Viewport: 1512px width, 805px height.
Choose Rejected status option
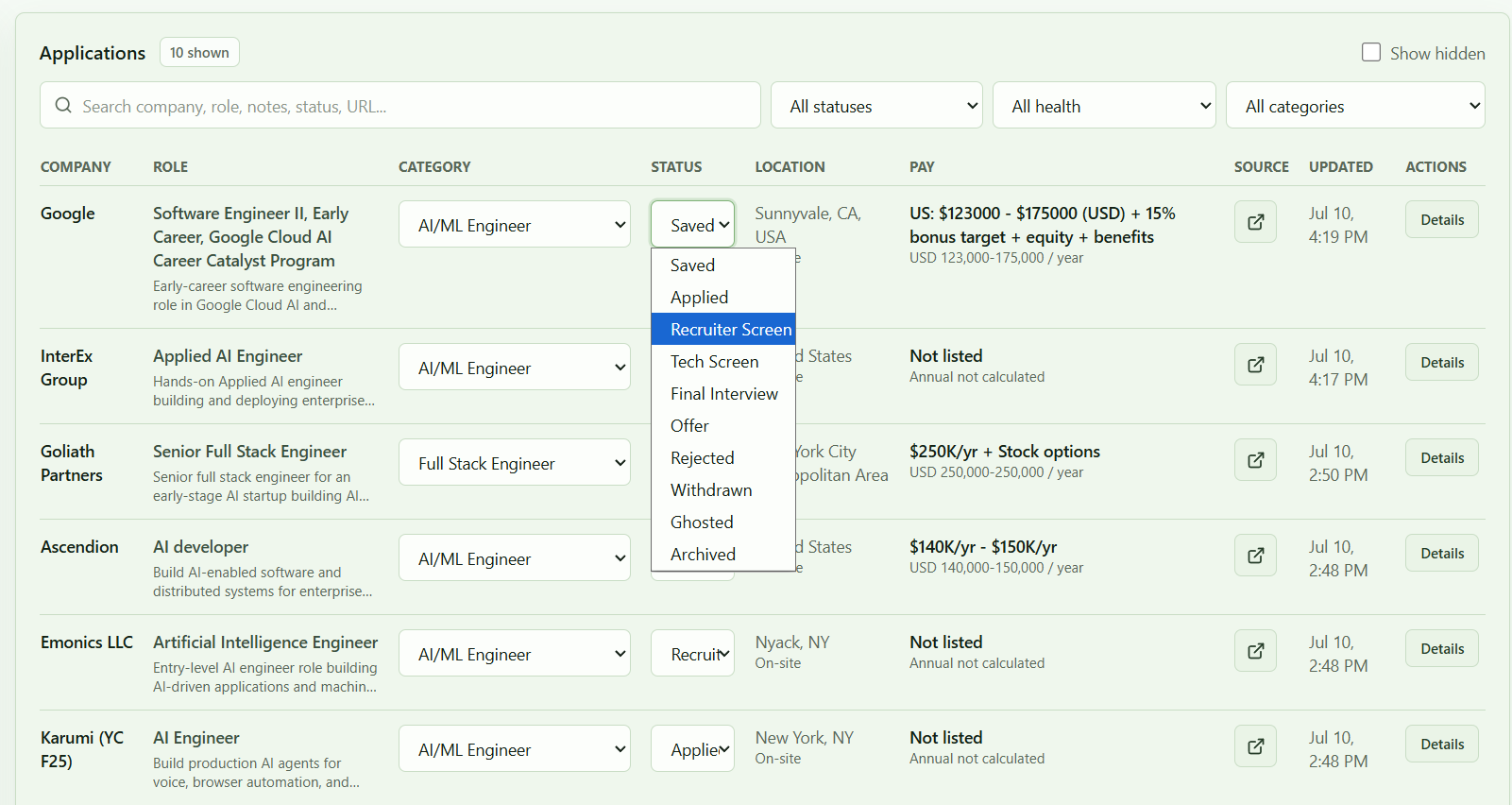723,458
